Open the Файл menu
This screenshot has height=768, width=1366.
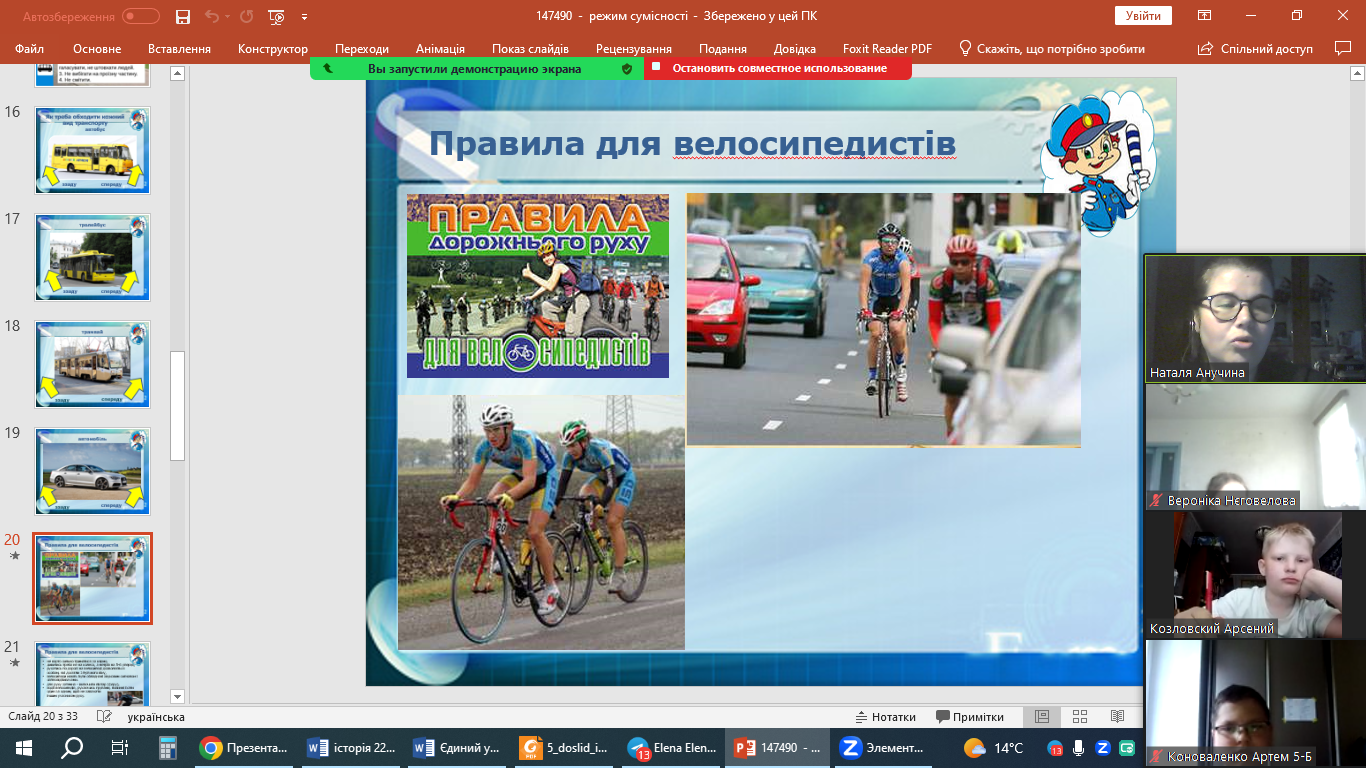coord(30,49)
